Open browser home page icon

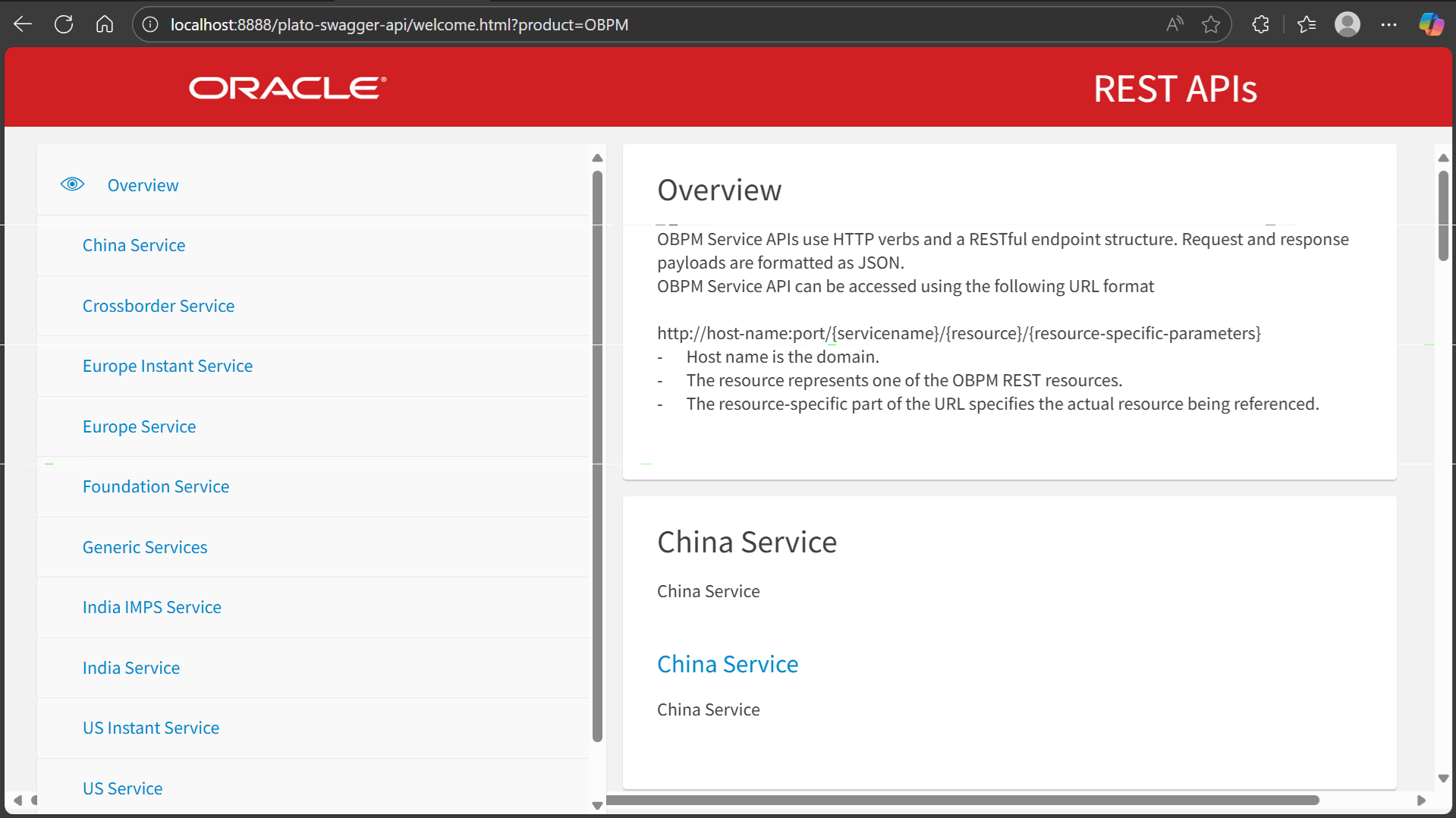point(105,24)
